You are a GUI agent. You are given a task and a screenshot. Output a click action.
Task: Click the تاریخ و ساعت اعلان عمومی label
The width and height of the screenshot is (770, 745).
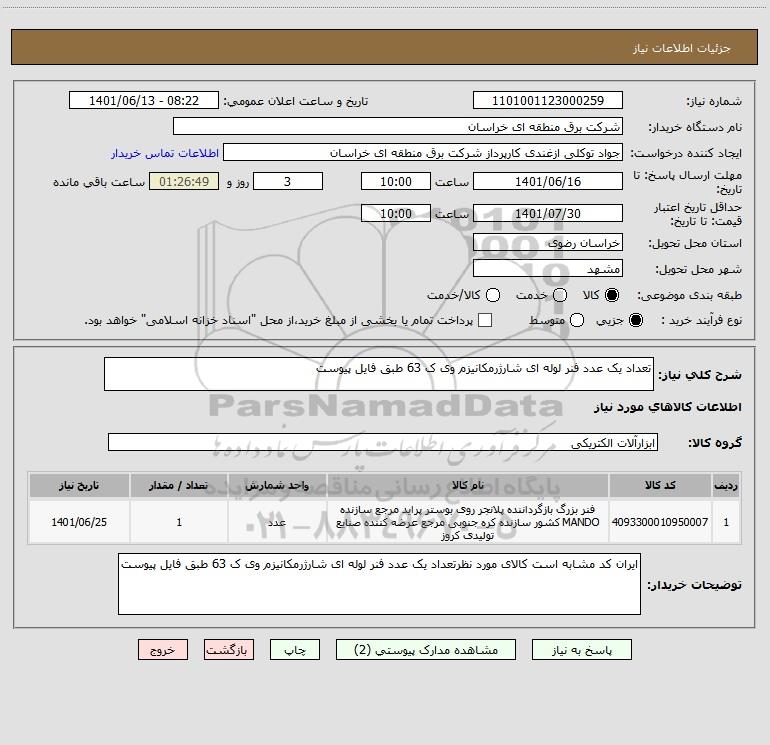click(296, 101)
